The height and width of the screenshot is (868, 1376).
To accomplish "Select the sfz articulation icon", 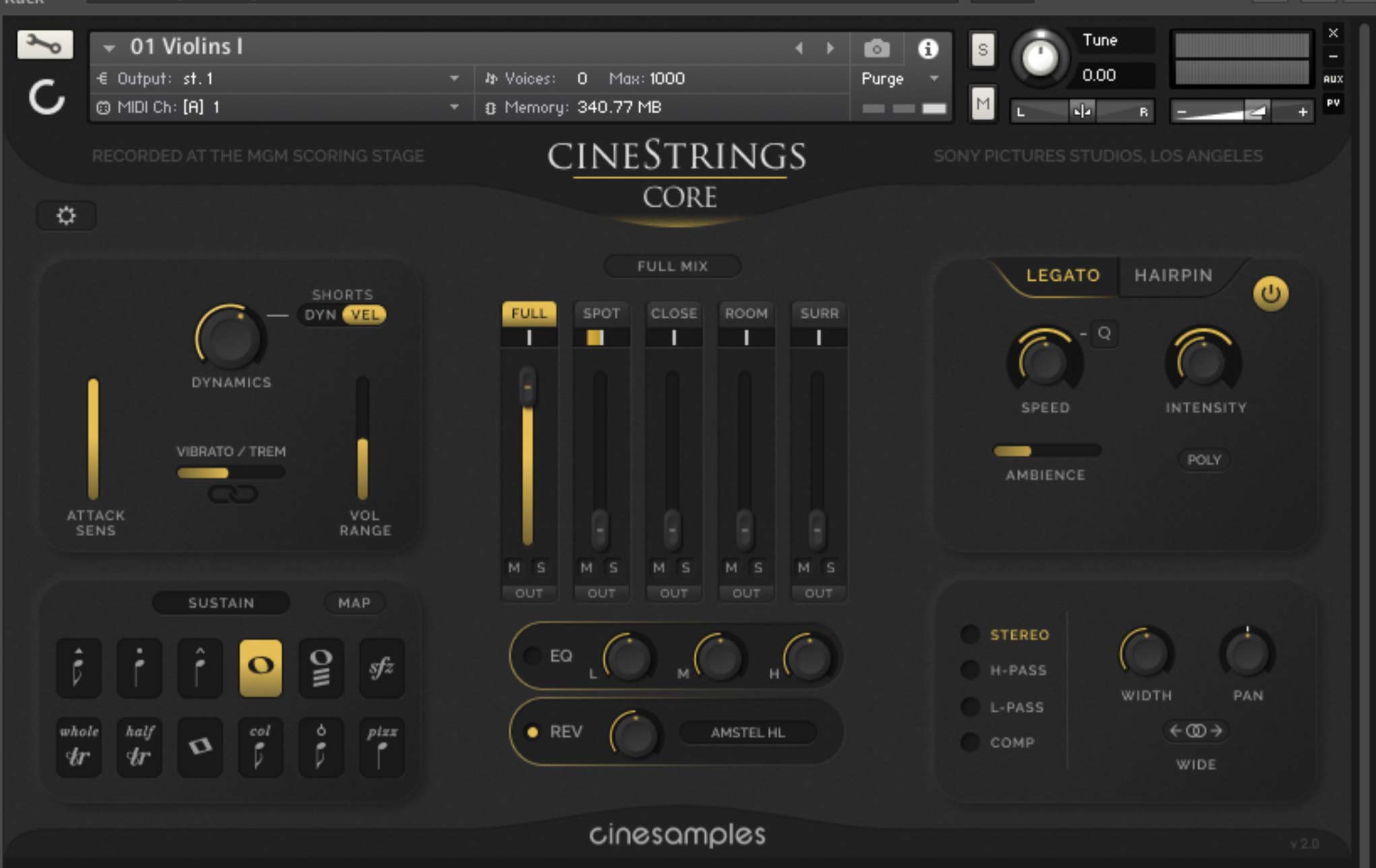I will (382, 668).
